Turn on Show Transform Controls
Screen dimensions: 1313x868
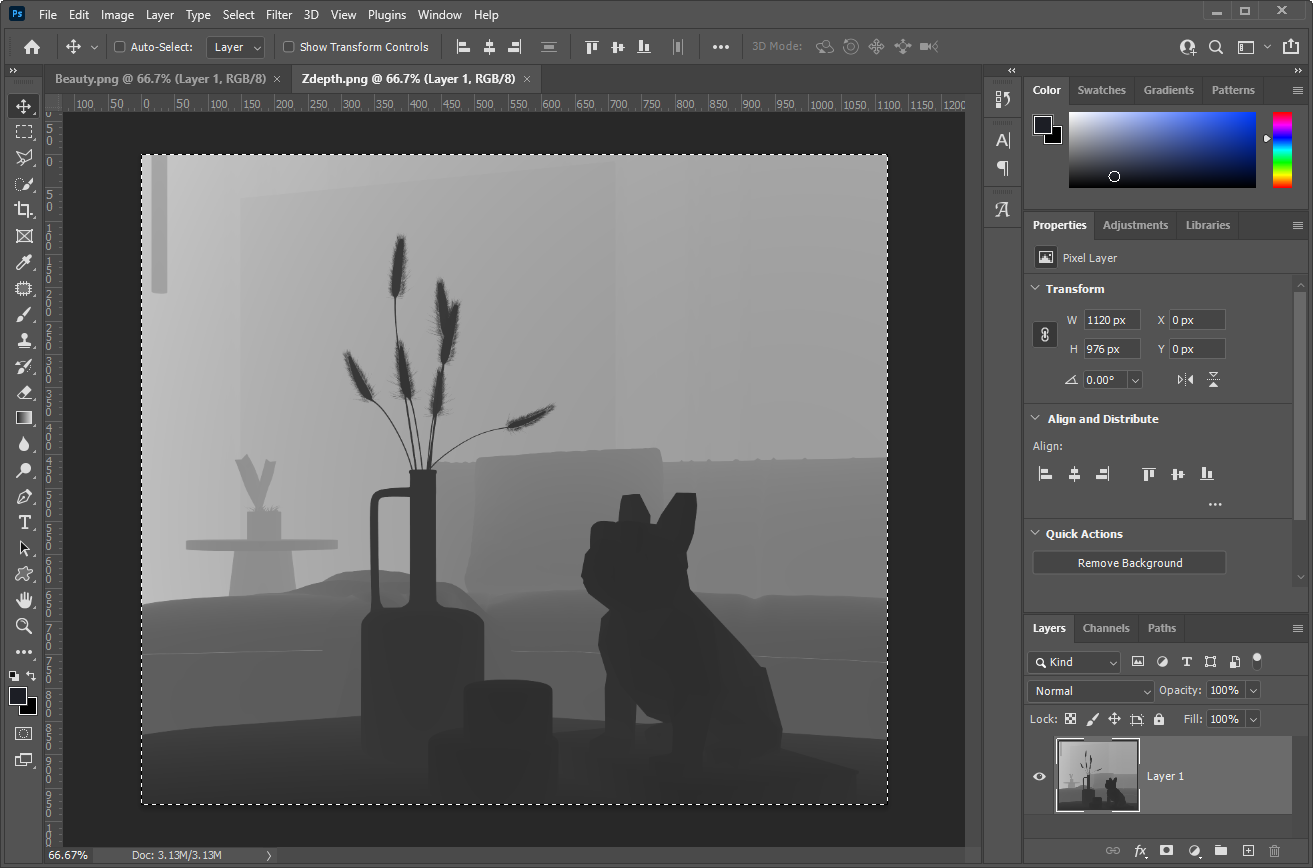[289, 46]
